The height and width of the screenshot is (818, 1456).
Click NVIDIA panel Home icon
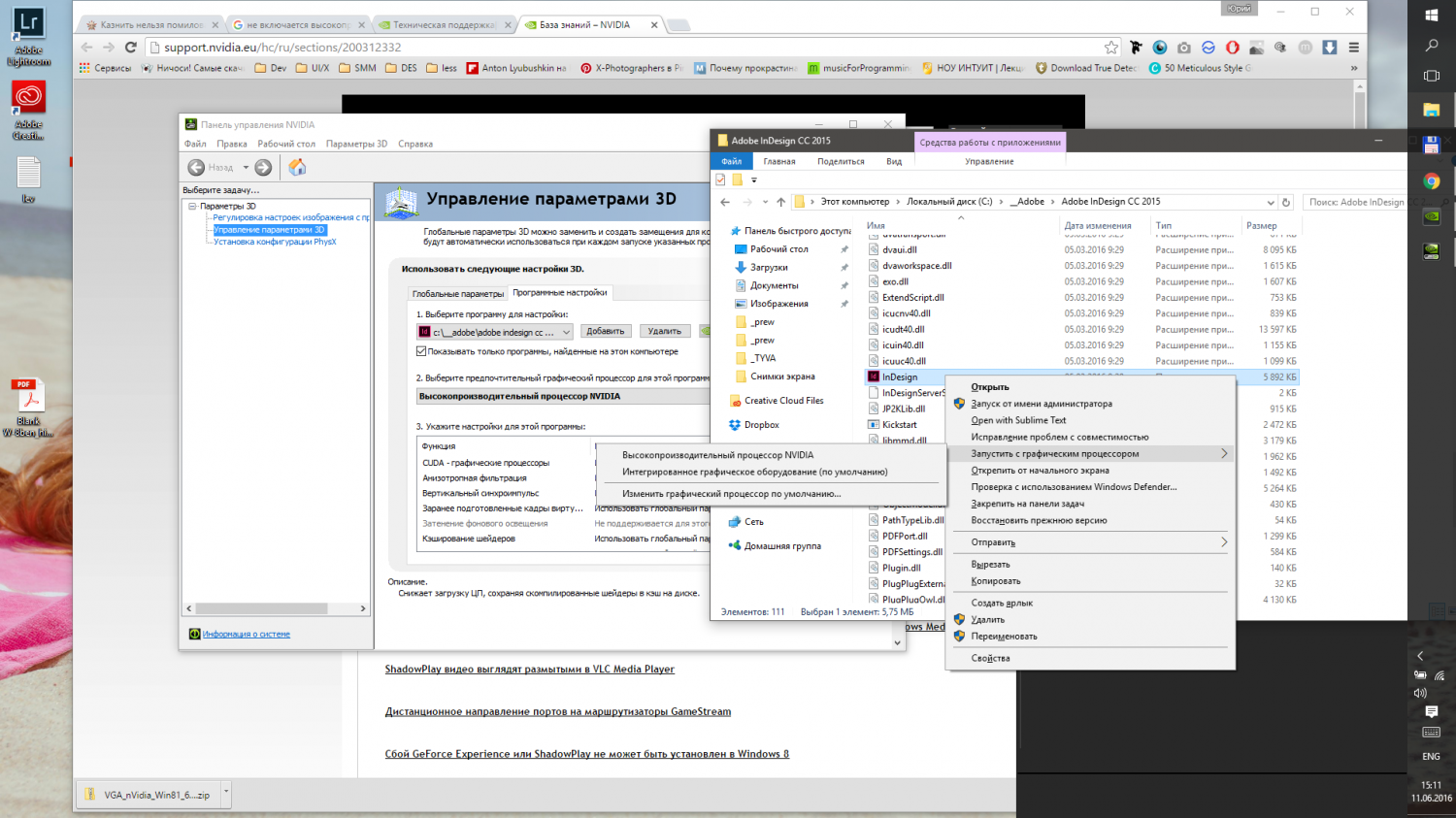tap(297, 167)
